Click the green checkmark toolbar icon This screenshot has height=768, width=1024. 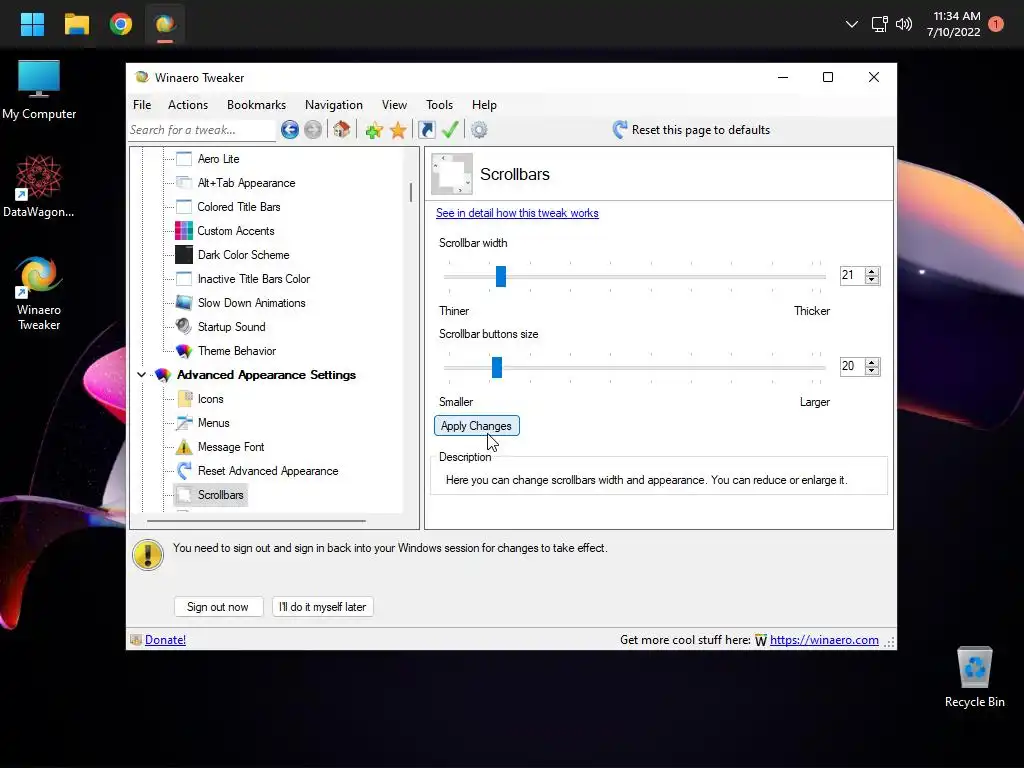tap(450, 129)
